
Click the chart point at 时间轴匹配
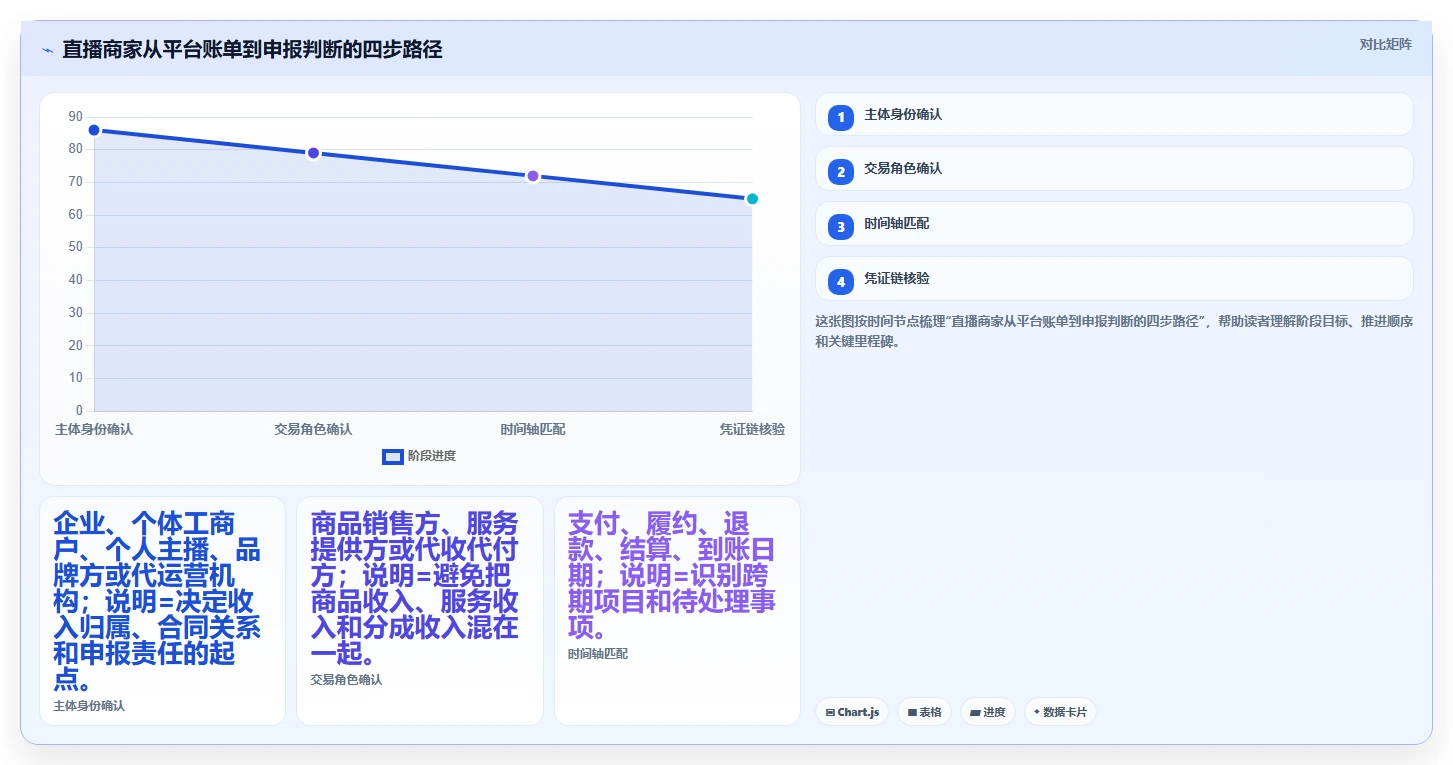[533, 176]
